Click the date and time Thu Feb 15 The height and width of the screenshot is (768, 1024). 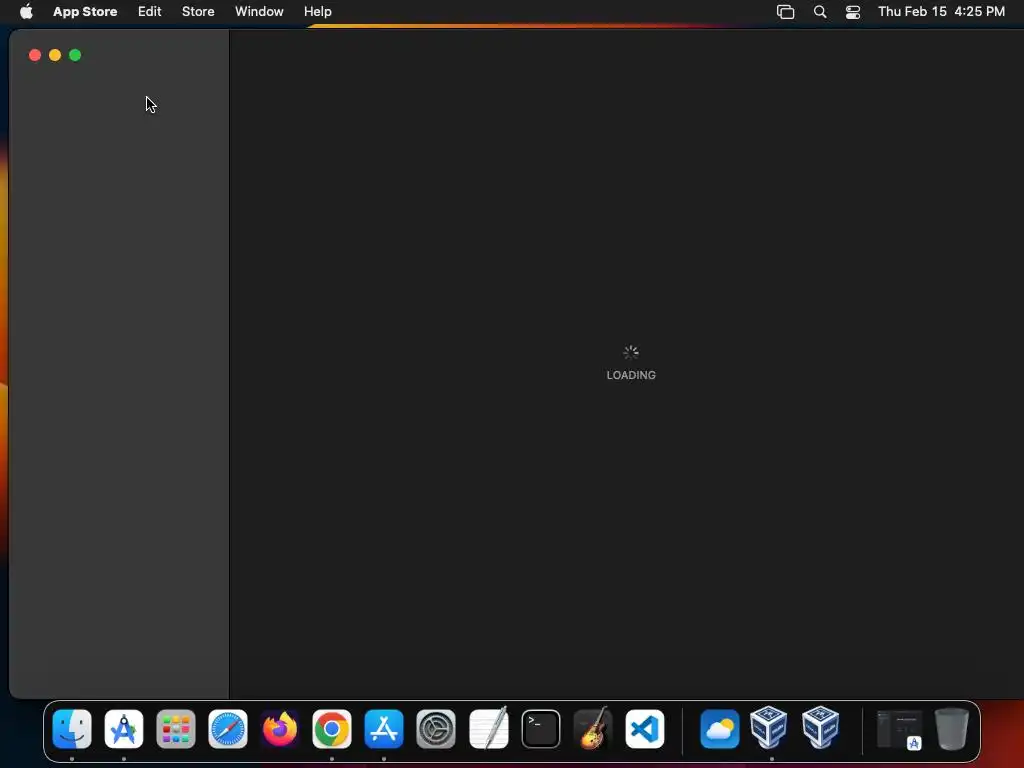point(941,12)
